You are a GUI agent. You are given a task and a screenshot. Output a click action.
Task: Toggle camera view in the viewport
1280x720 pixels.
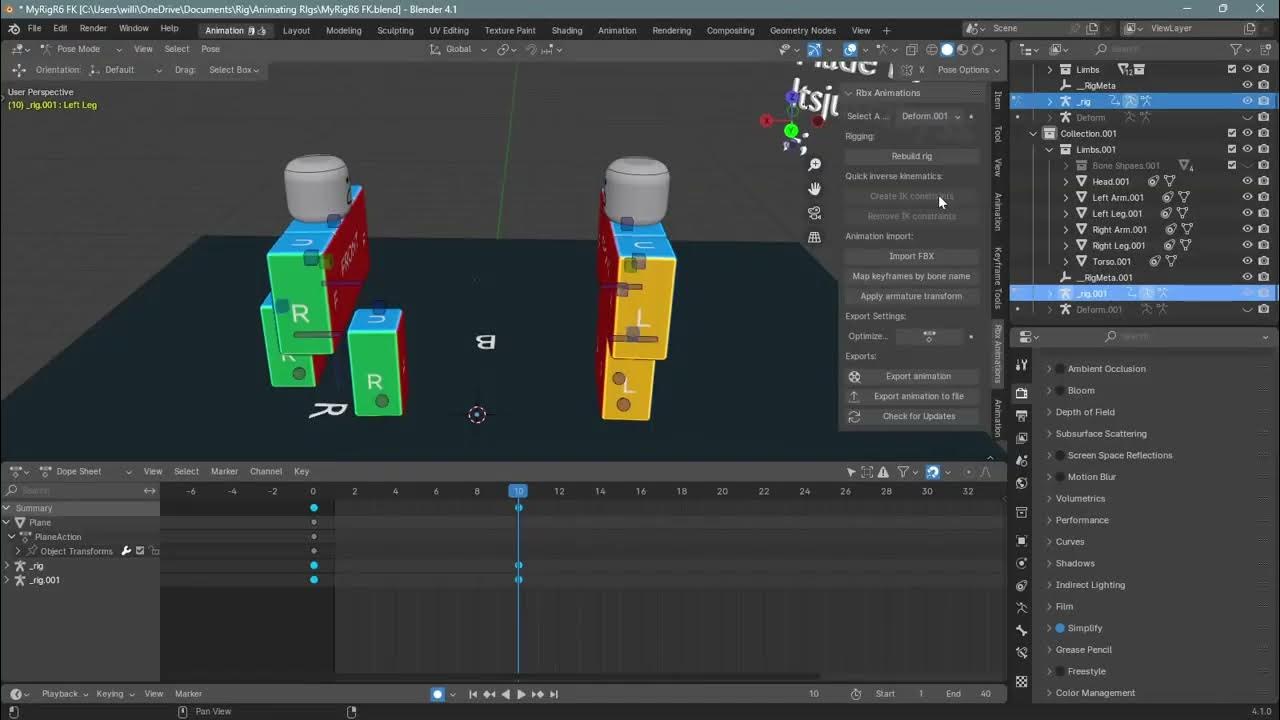(815, 213)
